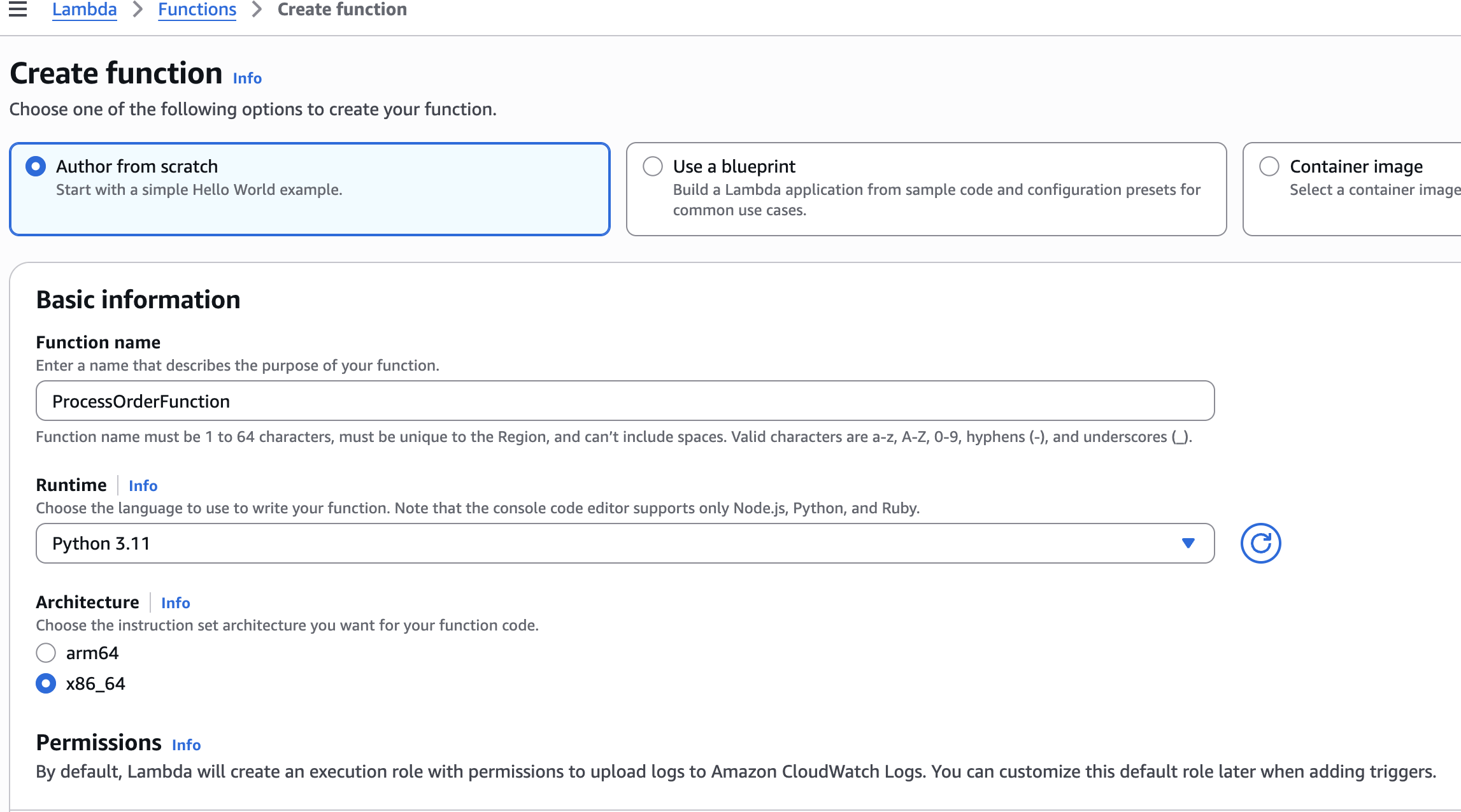Click the runtime refresh icon
1461x812 pixels.
tap(1260, 543)
